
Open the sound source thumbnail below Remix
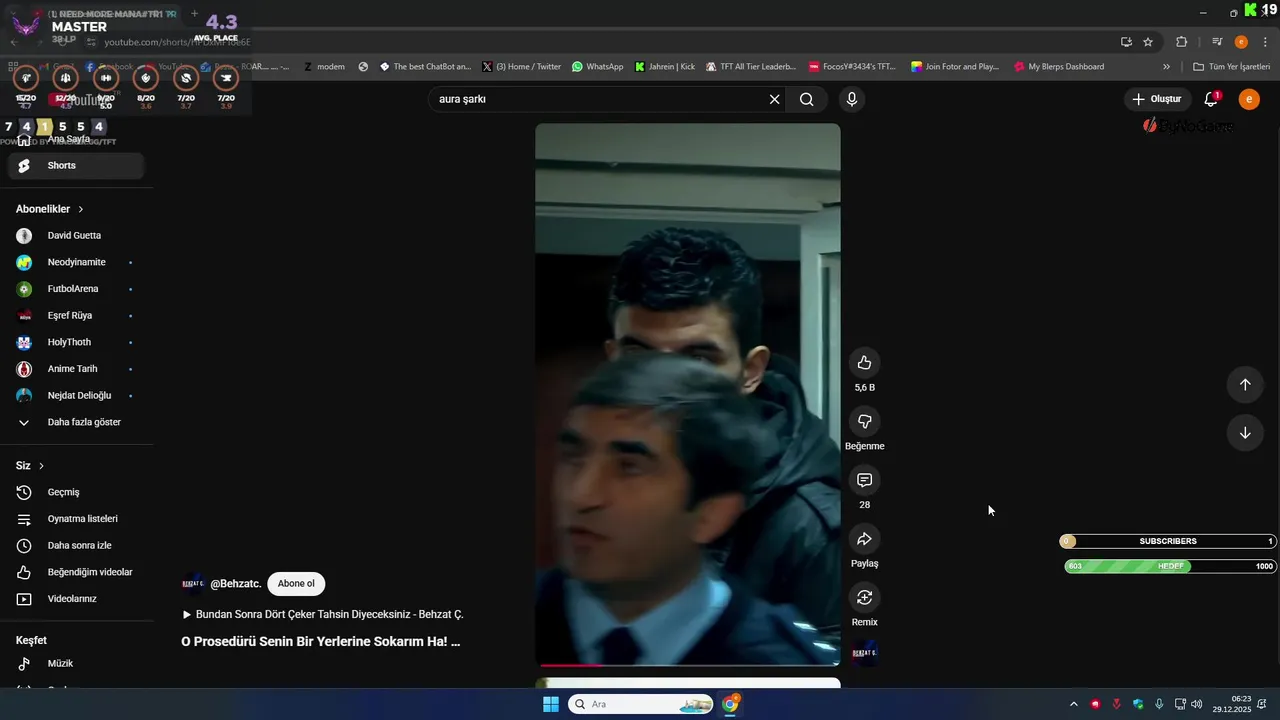[x=864, y=653]
